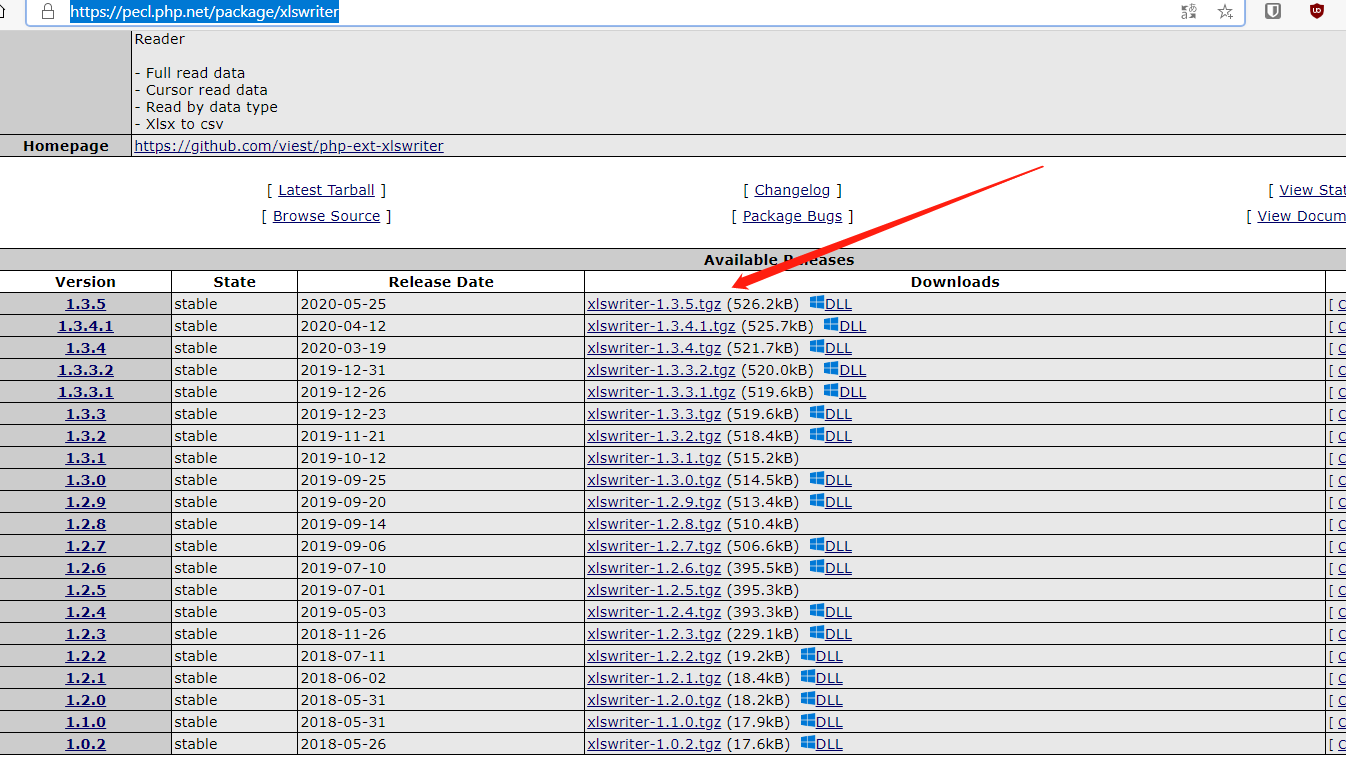Open the Bitwarden shield extension icon
The width and height of the screenshot is (1346, 762).
pyautogui.click(x=1273, y=11)
